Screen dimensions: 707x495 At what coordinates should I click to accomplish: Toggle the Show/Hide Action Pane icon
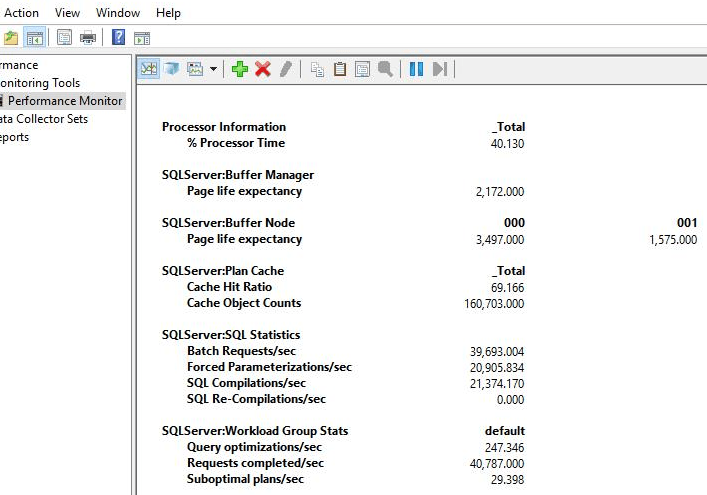[x=142, y=38]
